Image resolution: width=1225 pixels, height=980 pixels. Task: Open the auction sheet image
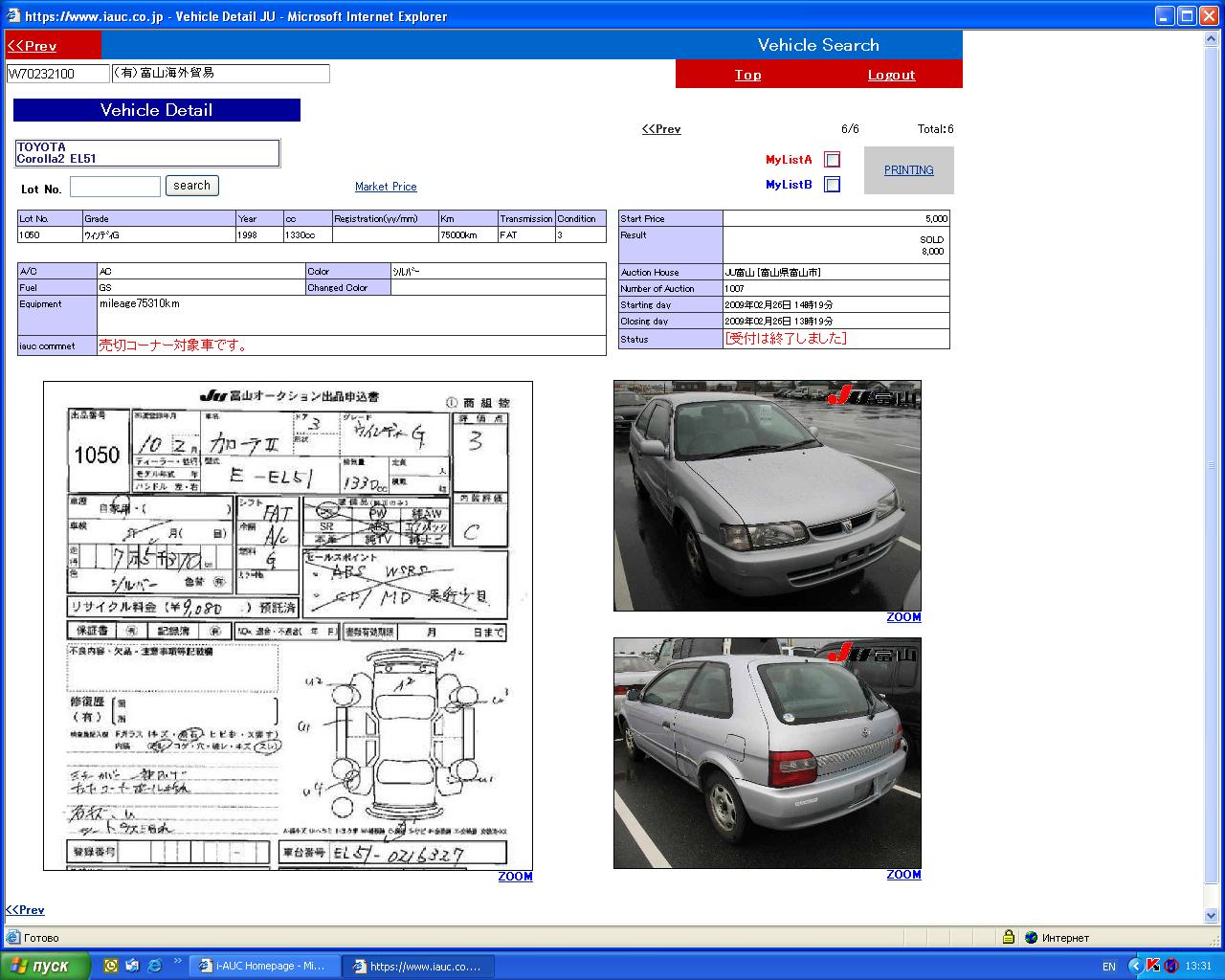[288, 626]
